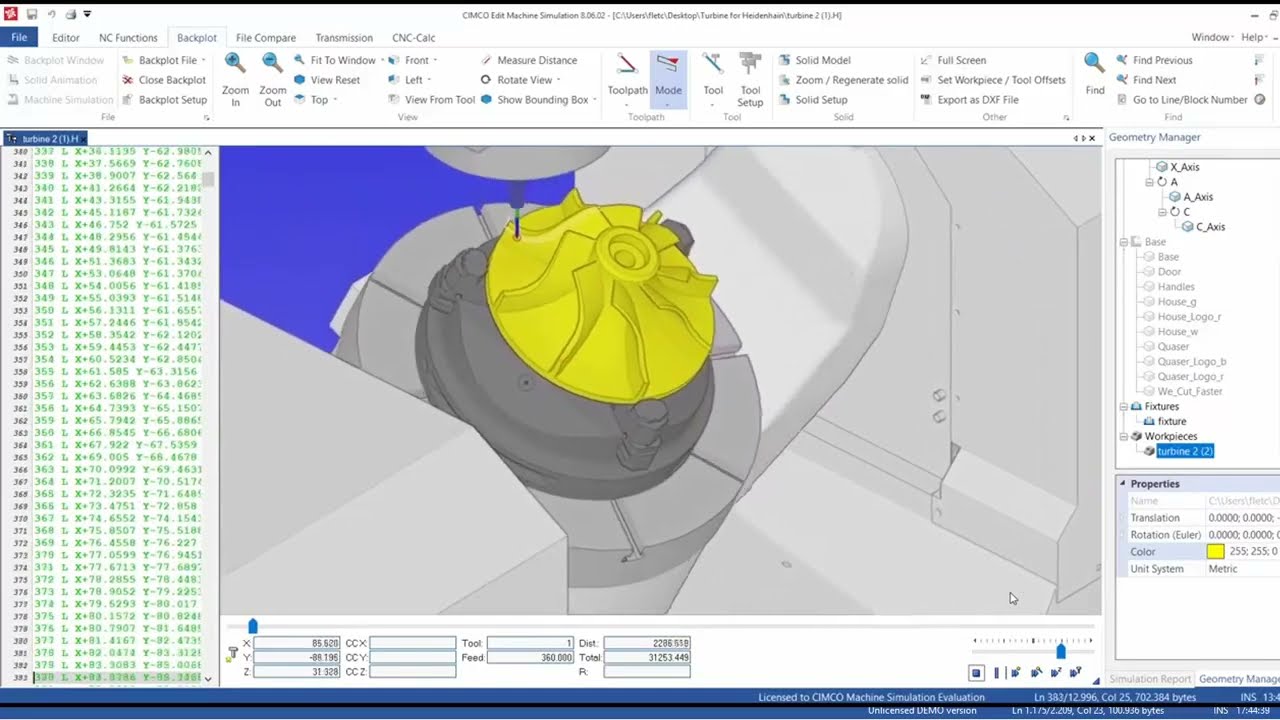Click Zoom / Regenerate solid
This screenshot has height=720, width=1280.
pyautogui.click(x=843, y=80)
